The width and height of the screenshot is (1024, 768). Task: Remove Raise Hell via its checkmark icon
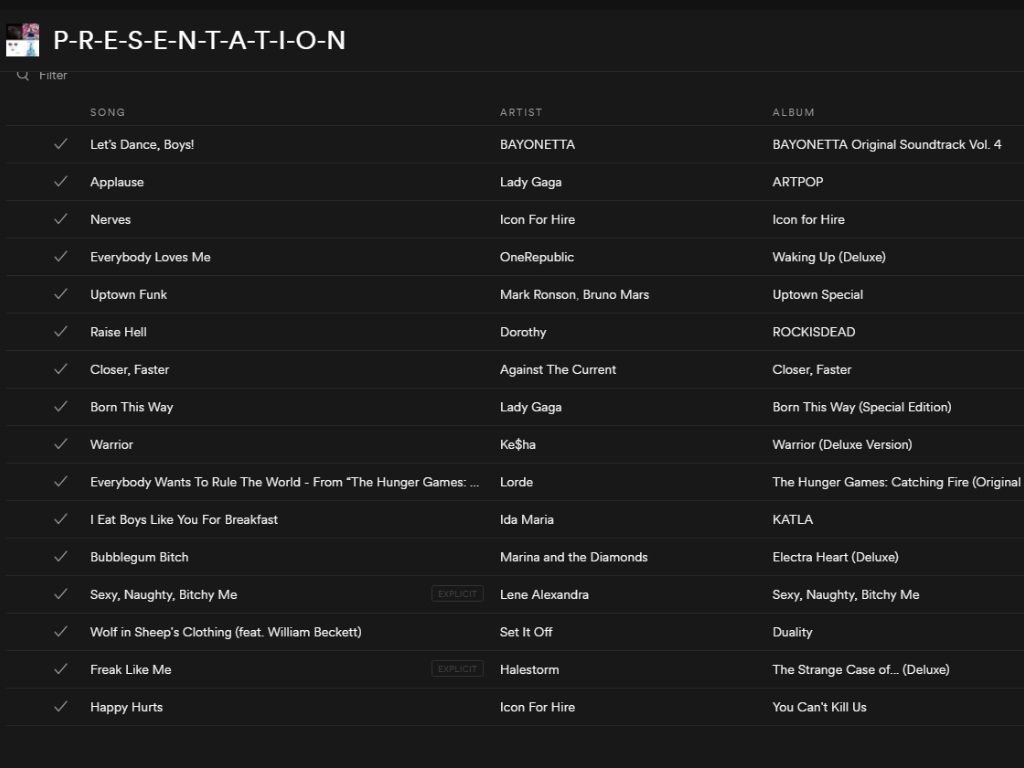click(x=61, y=332)
